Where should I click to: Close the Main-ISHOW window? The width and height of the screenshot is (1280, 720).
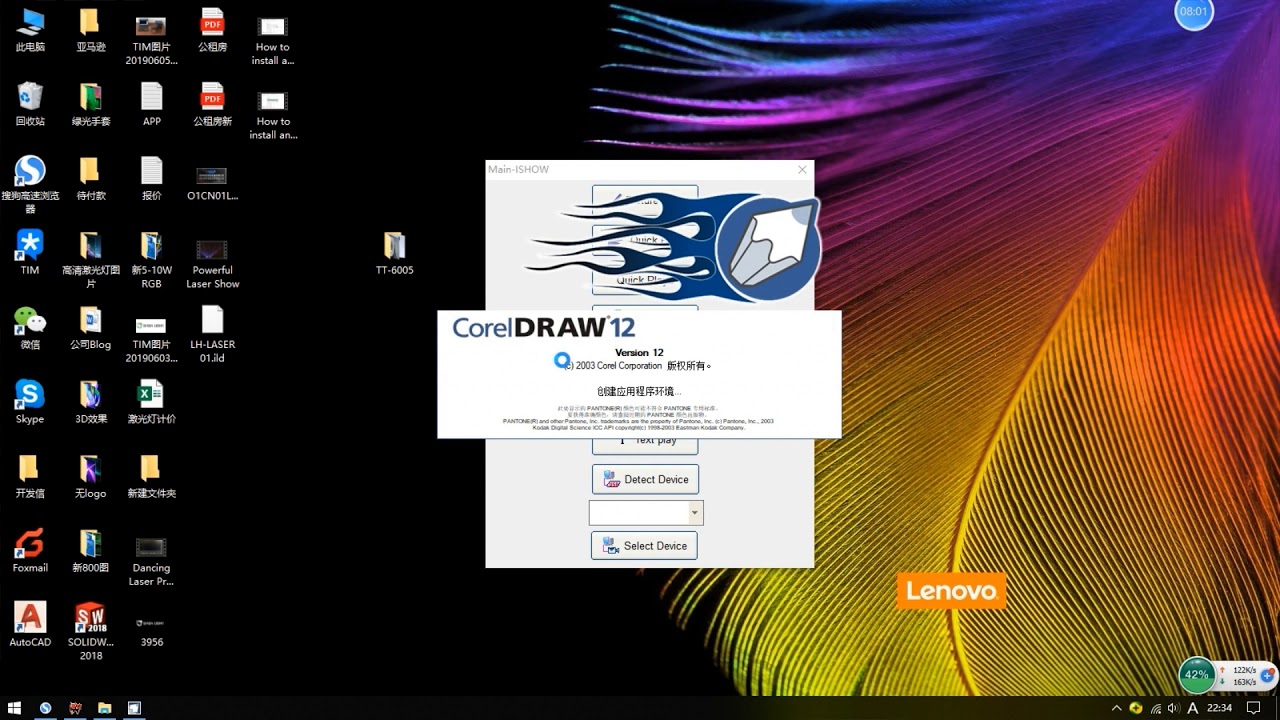click(x=802, y=170)
